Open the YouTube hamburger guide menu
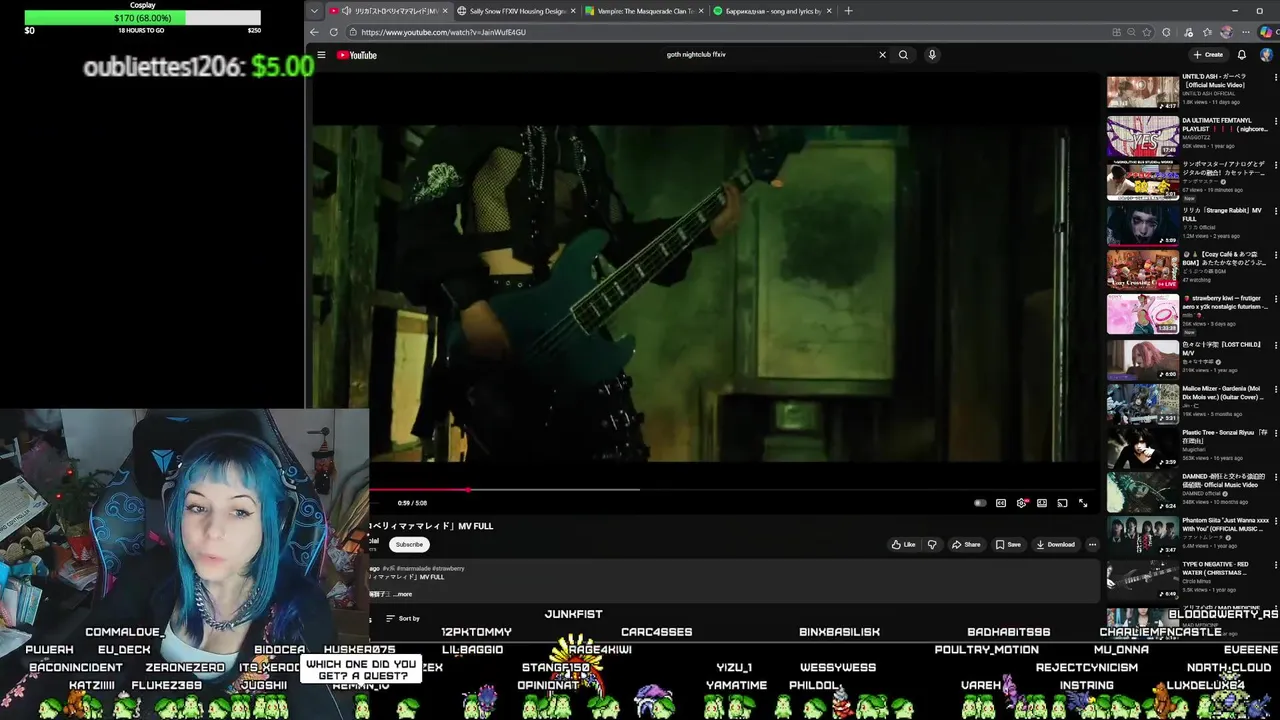Screen dimensions: 1280x720 (321, 55)
